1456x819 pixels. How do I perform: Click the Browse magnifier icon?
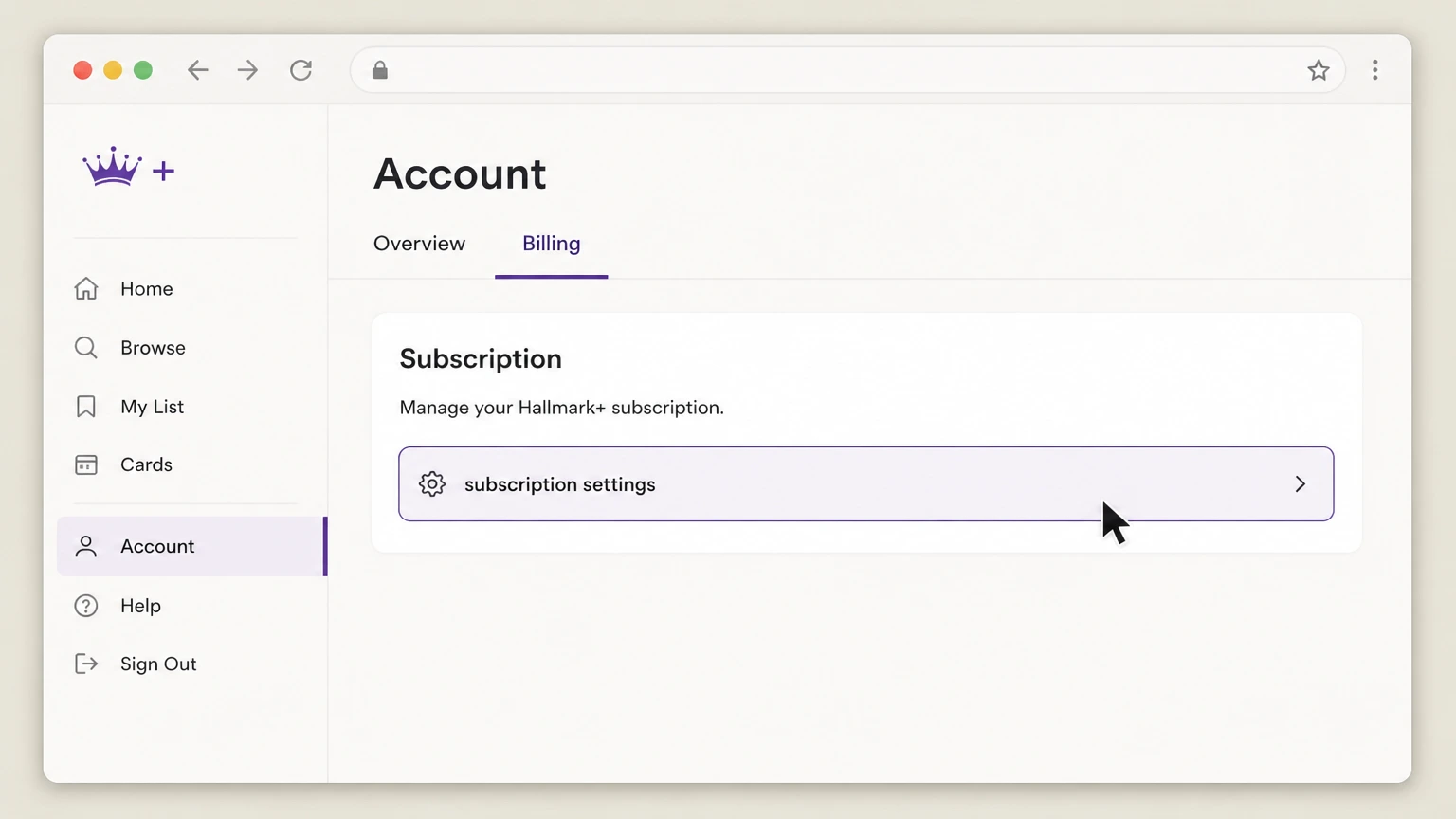tap(86, 348)
